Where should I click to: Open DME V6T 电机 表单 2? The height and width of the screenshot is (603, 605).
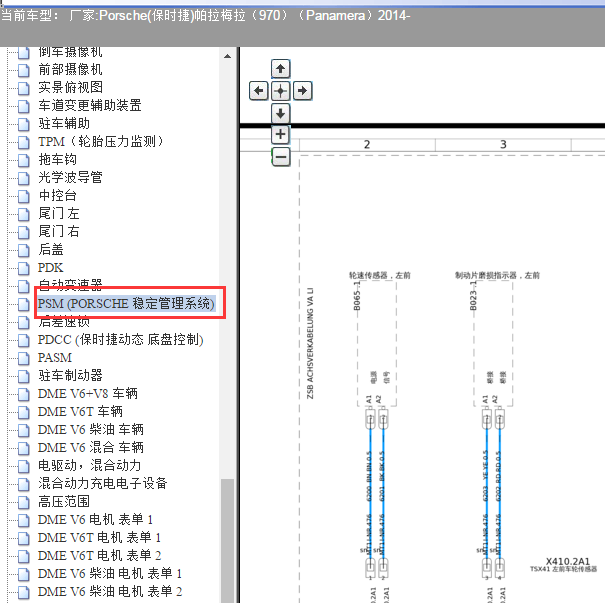pyautogui.click(x=99, y=556)
